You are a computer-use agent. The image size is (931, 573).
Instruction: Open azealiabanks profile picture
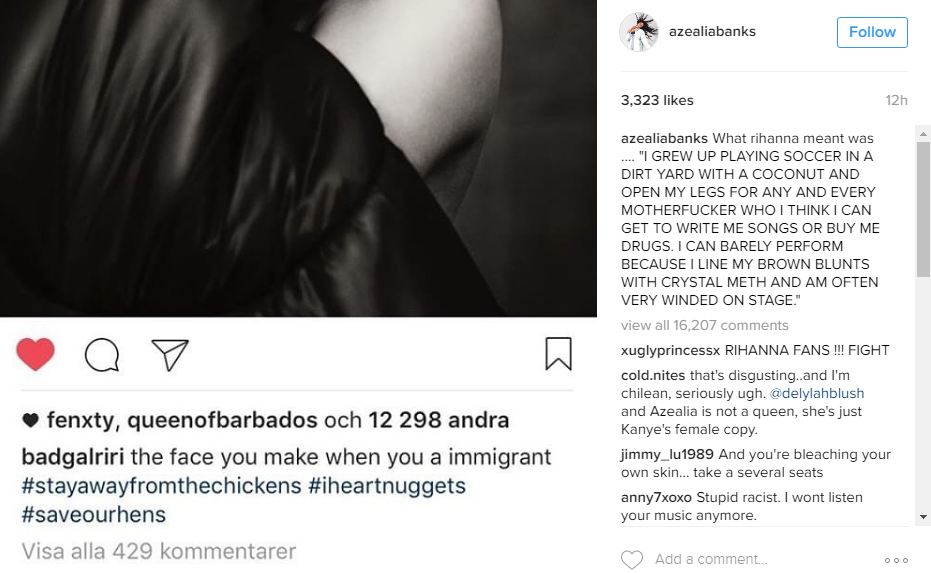click(639, 32)
